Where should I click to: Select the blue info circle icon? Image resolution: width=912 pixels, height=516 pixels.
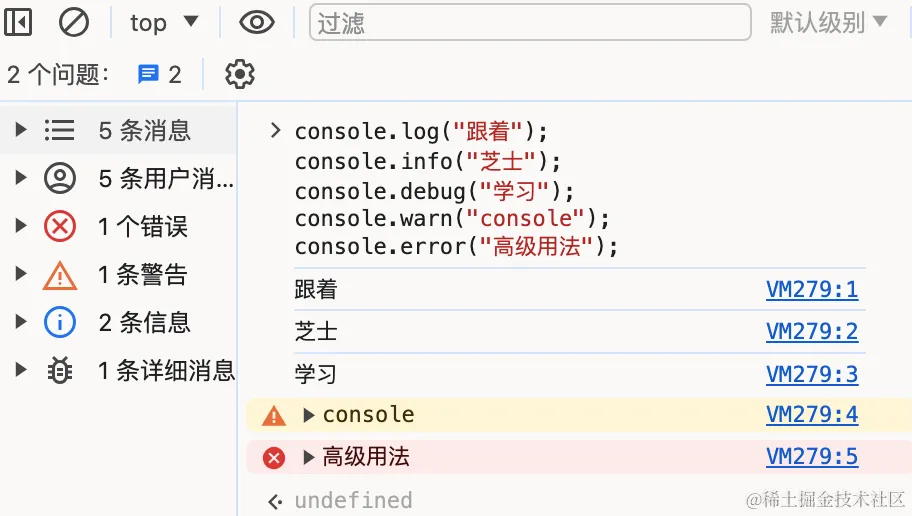click(x=60, y=322)
